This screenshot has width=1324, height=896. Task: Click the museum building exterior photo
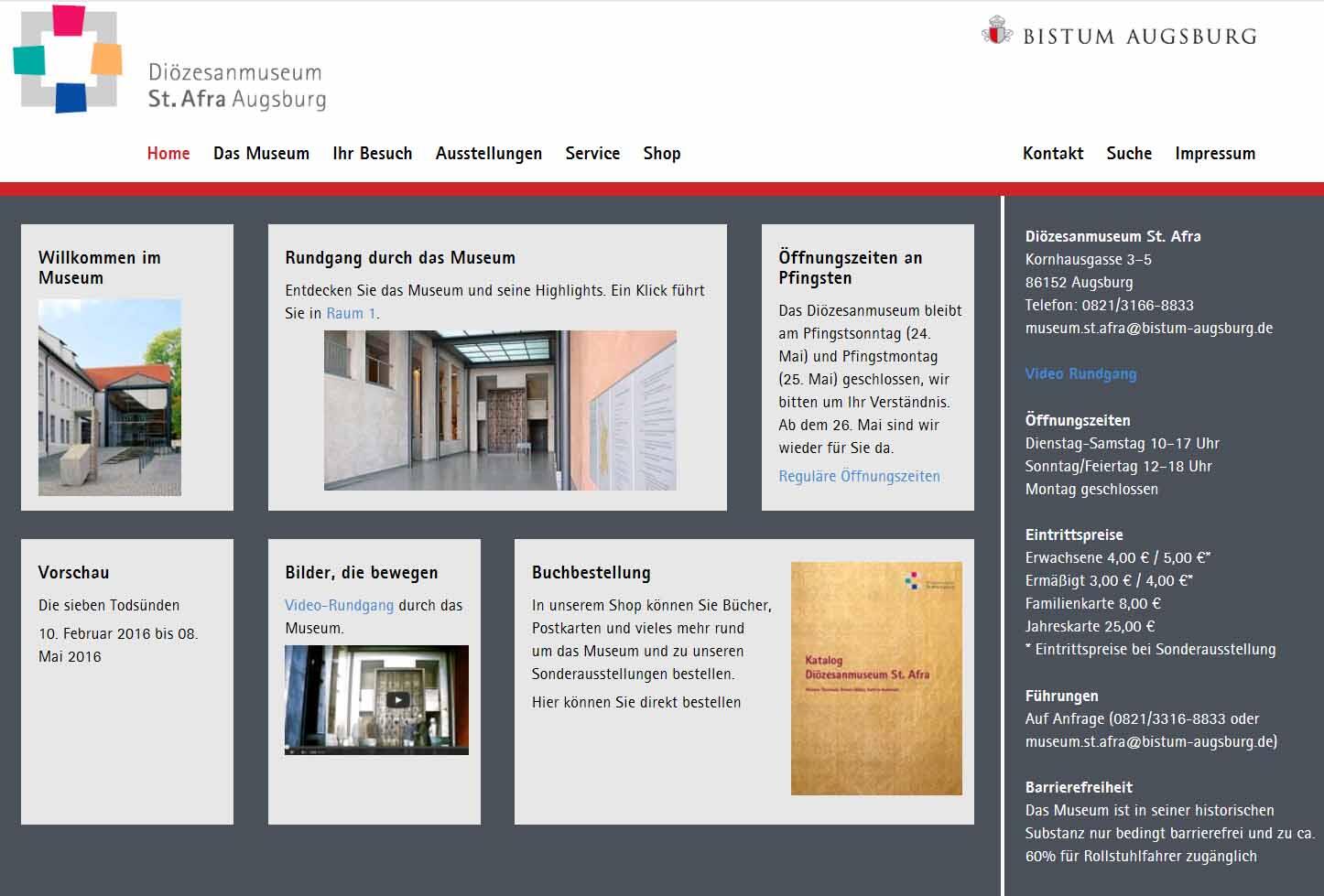point(110,397)
